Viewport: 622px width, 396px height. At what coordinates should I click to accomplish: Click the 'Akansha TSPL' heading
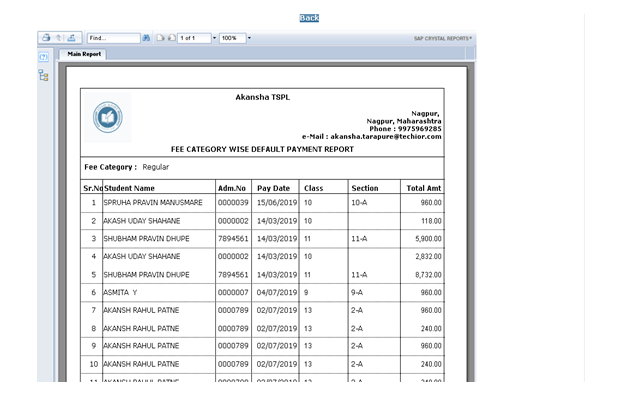point(263,97)
